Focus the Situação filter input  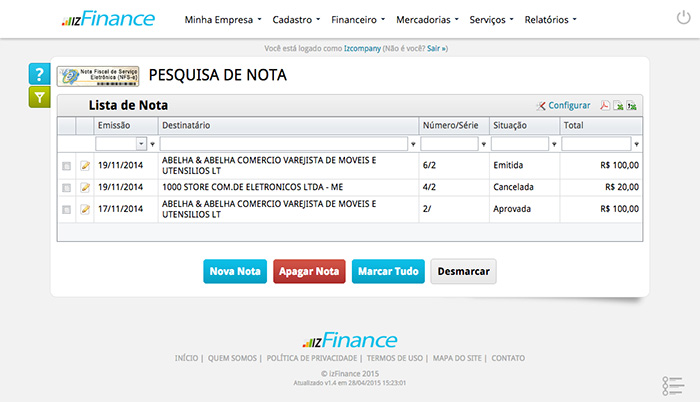pos(520,144)
